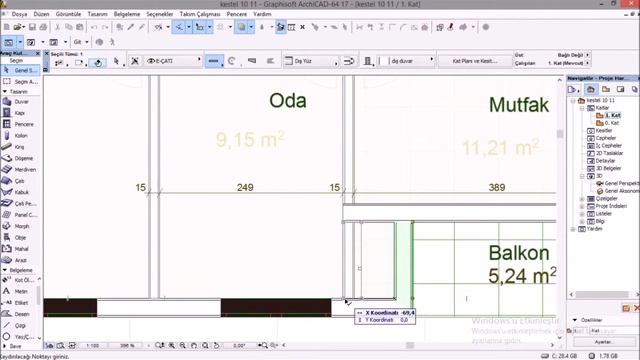640x360 pixels.
Task: Toggle the wall flip direction button
Action: coord(349,61)
